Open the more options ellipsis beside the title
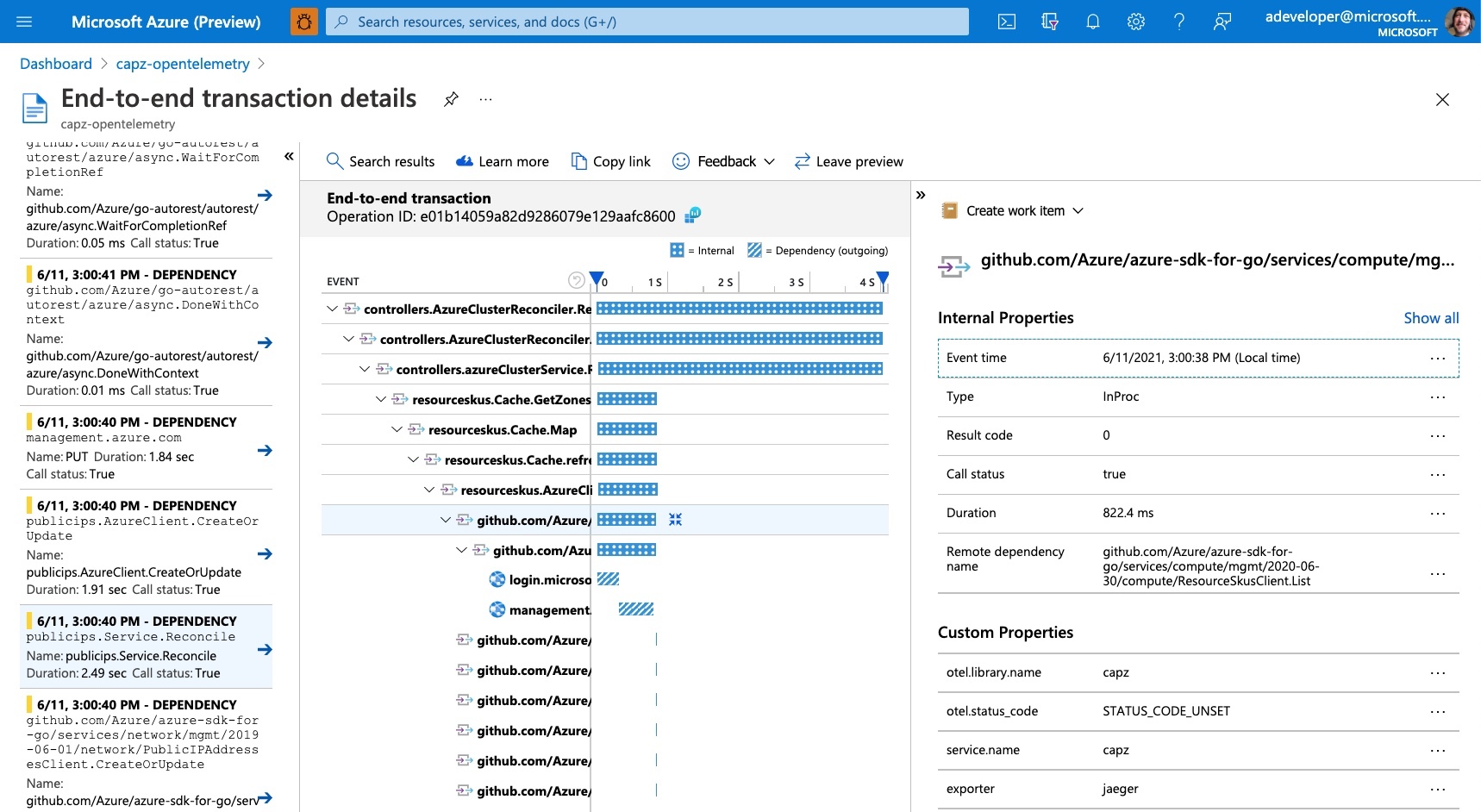The width and height of the screenshot is (1481, 812). [x=486, y=99]
